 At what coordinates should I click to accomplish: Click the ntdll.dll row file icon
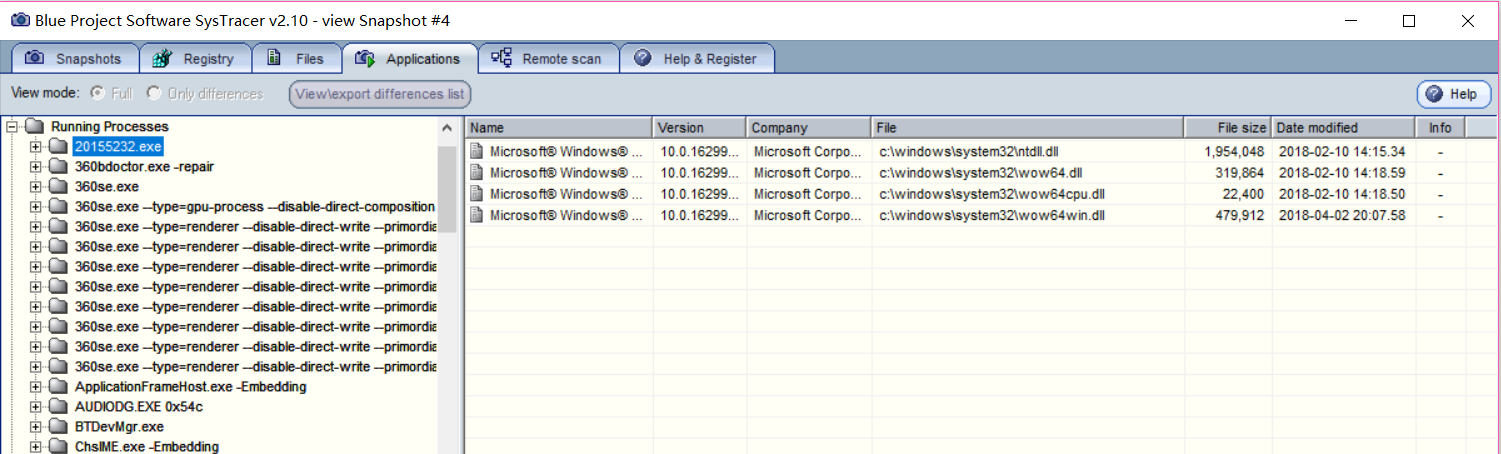pos(477,152)
